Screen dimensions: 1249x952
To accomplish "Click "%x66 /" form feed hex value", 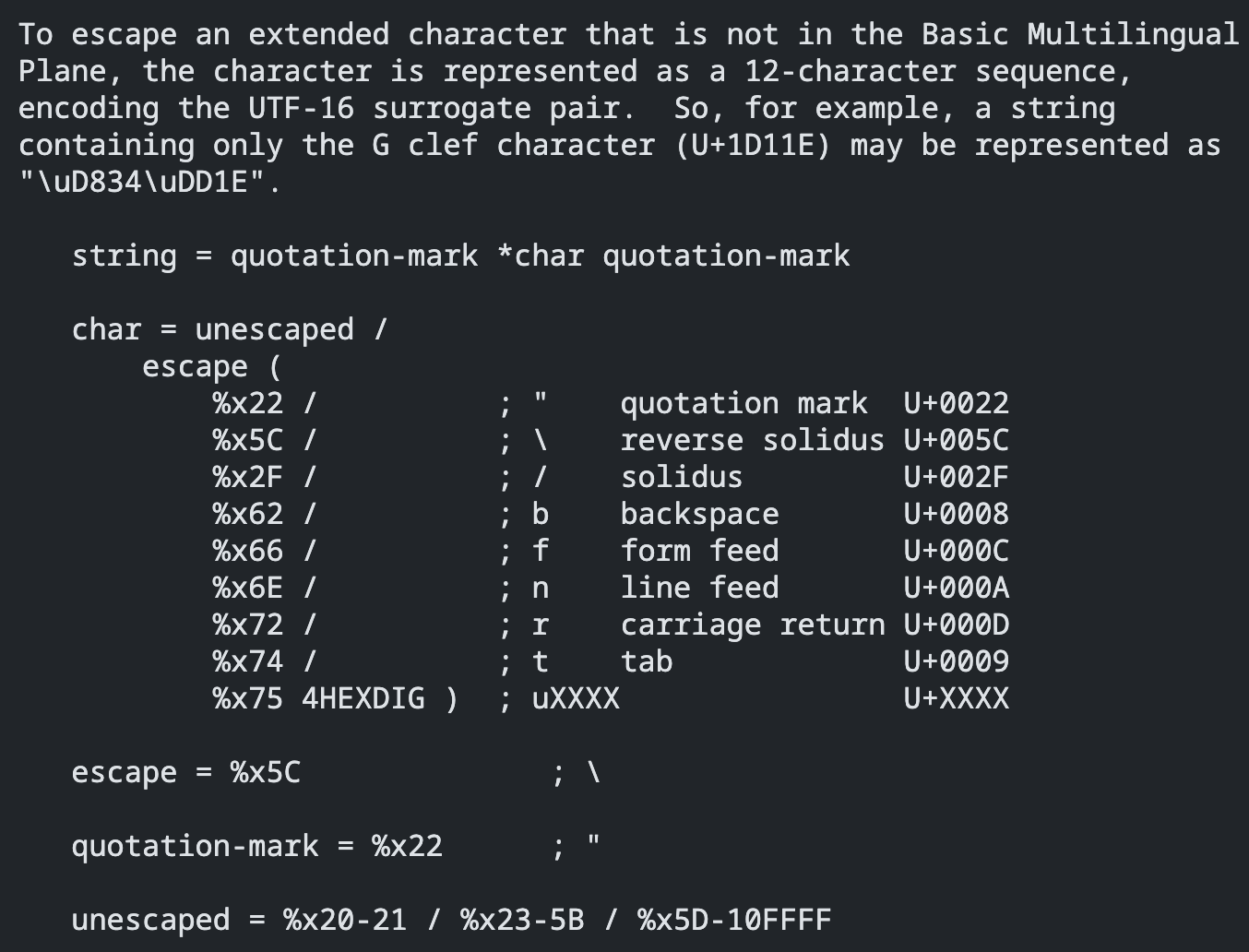I will click(265, 552).
